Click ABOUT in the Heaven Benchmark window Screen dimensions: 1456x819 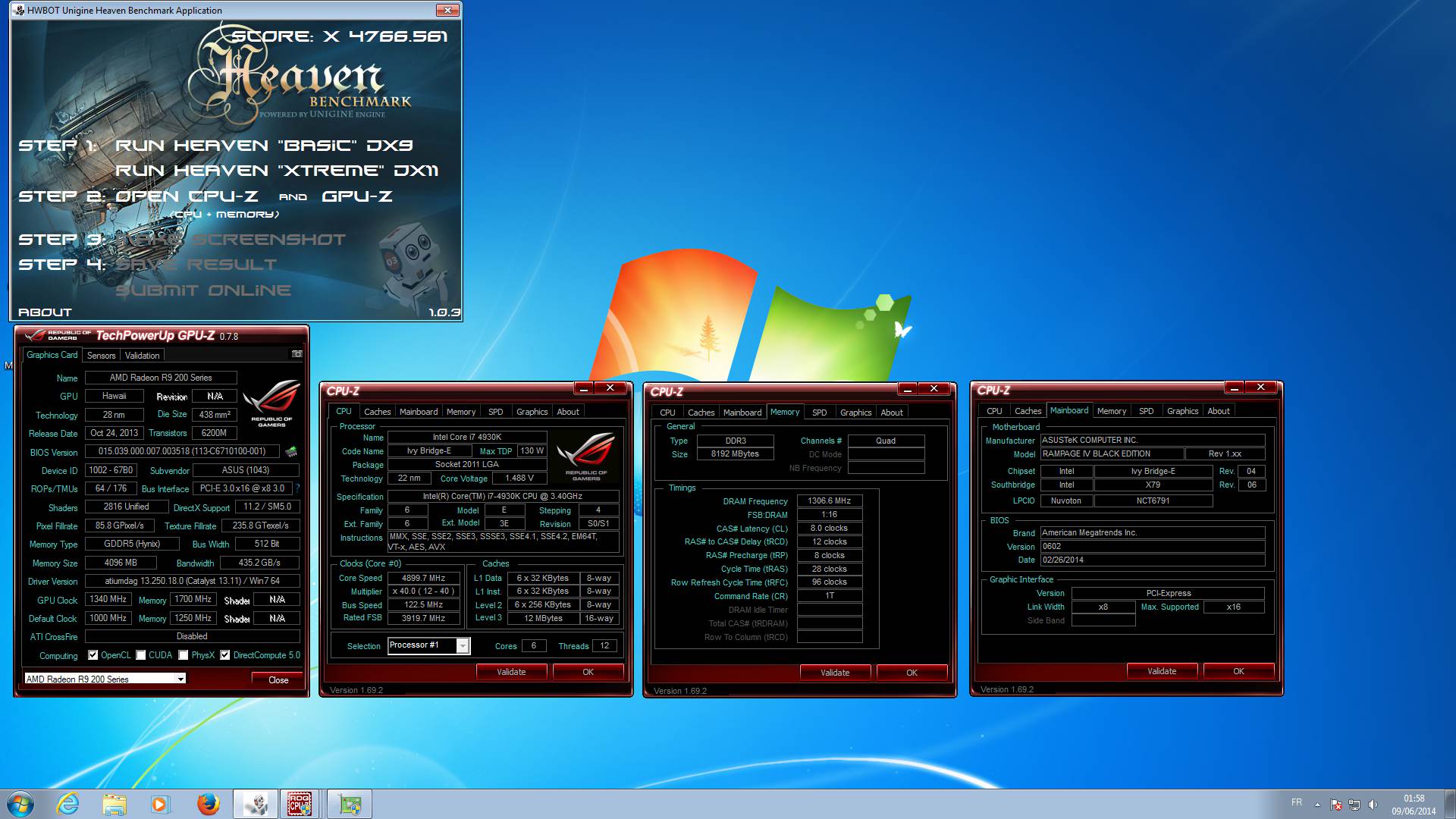45,312
